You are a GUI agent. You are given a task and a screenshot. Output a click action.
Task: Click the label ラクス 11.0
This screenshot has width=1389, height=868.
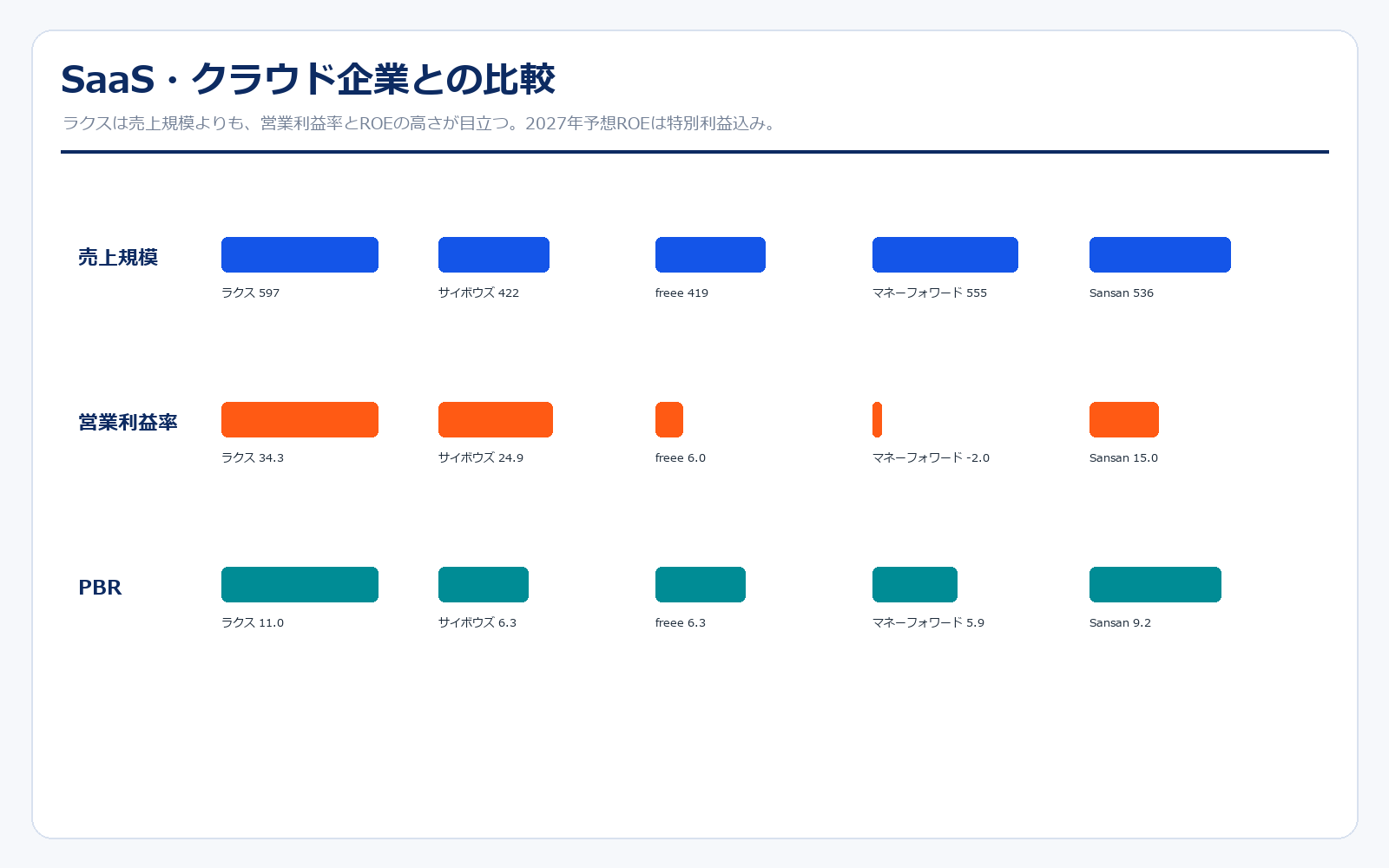click(x=253, y=622)
